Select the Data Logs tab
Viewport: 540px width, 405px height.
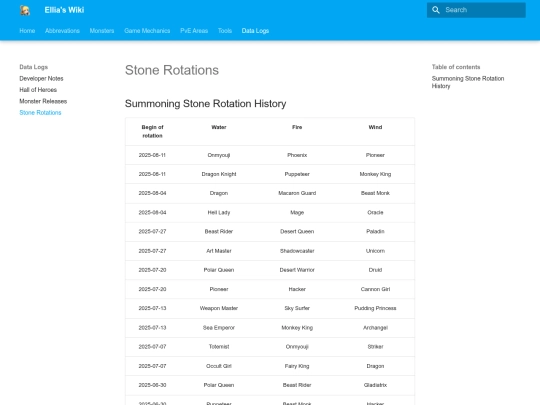click(255, 31)
